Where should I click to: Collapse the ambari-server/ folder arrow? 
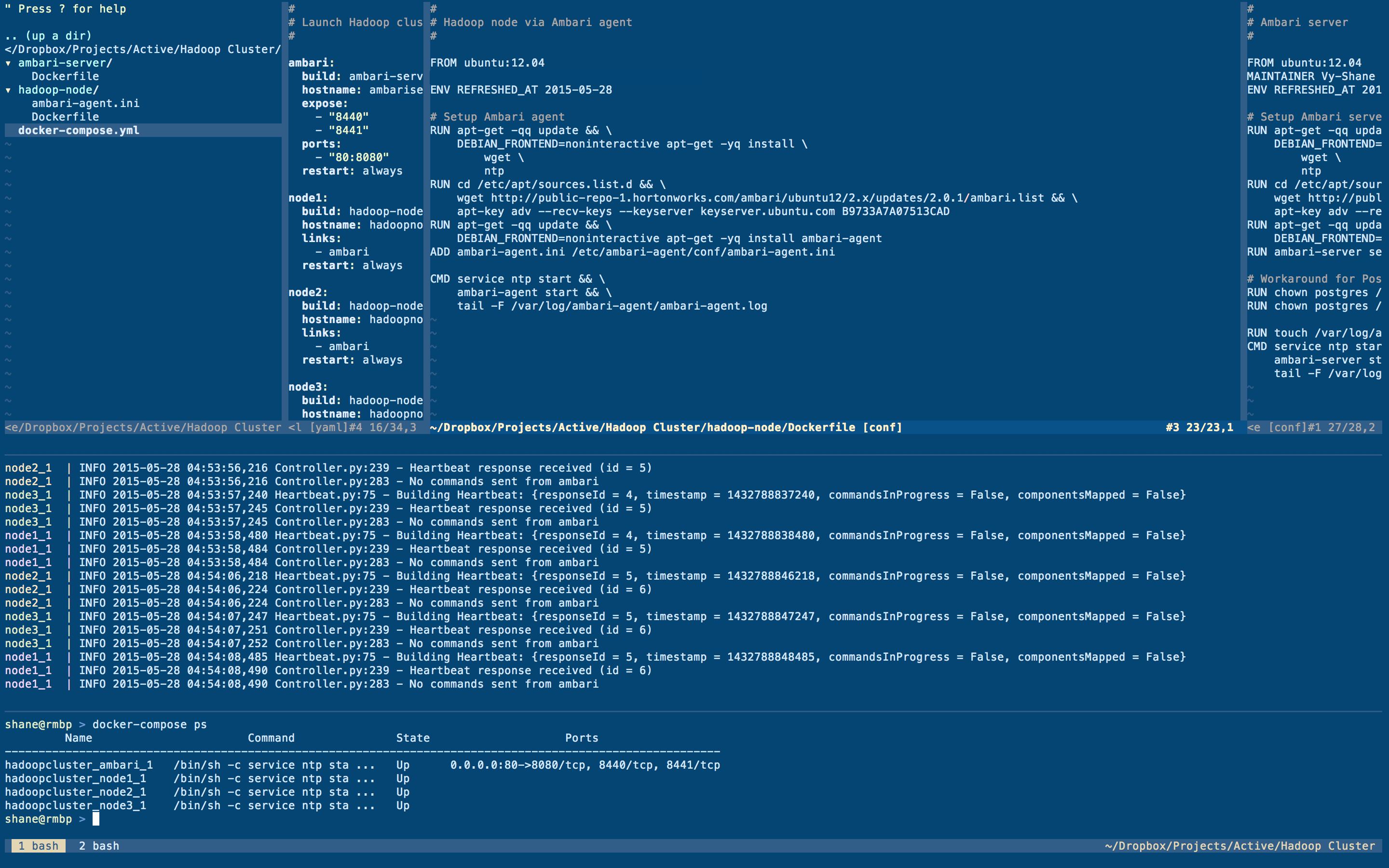click(8, 63)
